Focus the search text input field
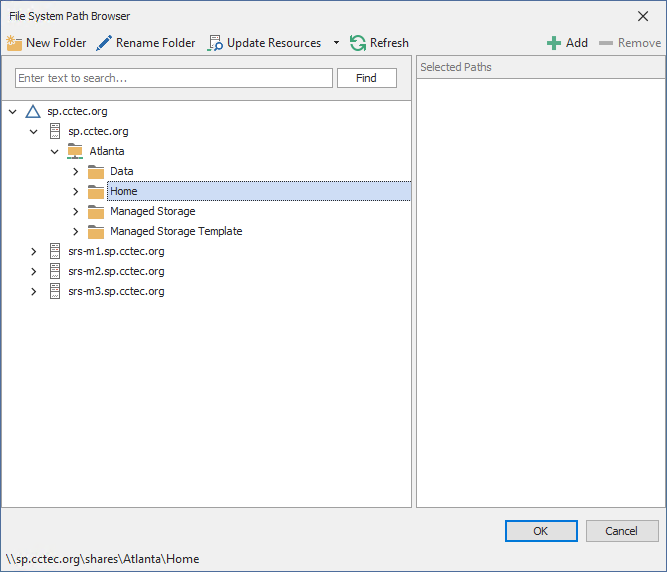Screen dimensions: 667x572 (174, 78)
